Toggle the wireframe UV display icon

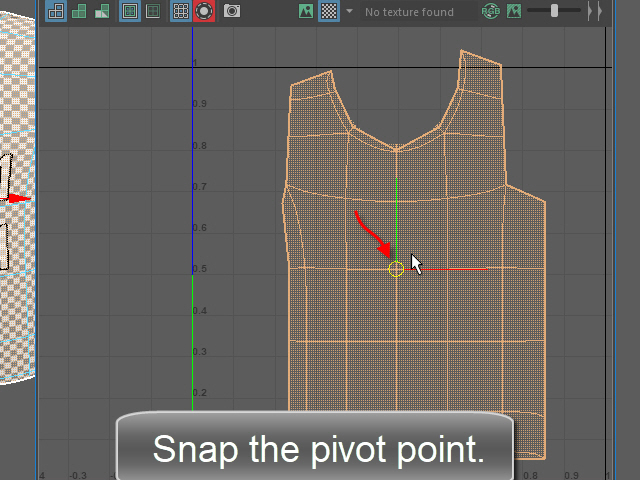point(56,12)
